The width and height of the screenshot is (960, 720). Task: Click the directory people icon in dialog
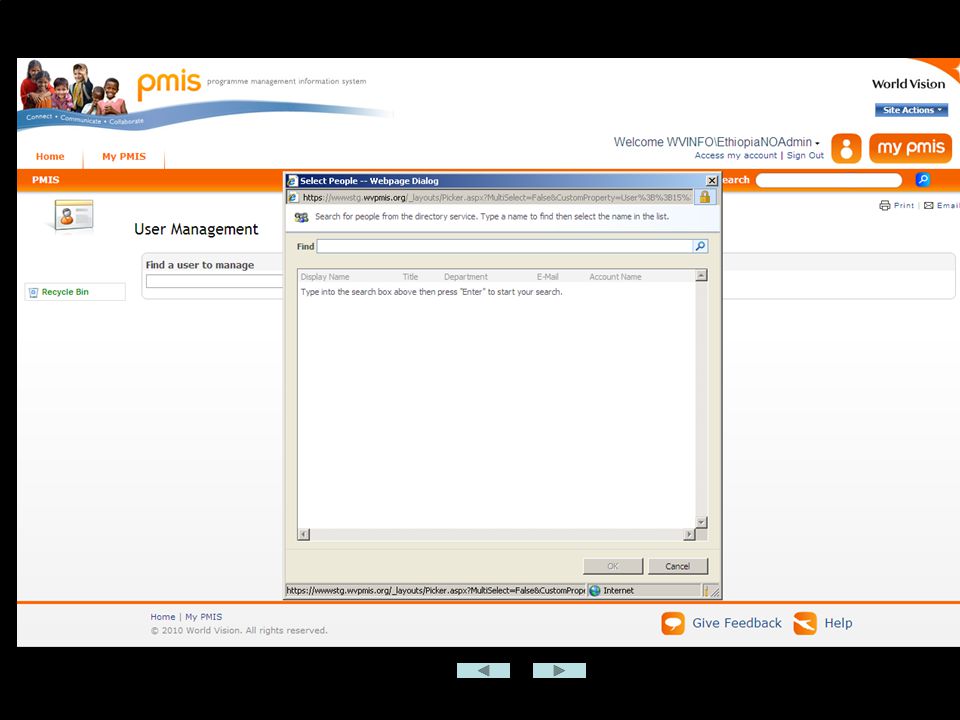(301, 217)
